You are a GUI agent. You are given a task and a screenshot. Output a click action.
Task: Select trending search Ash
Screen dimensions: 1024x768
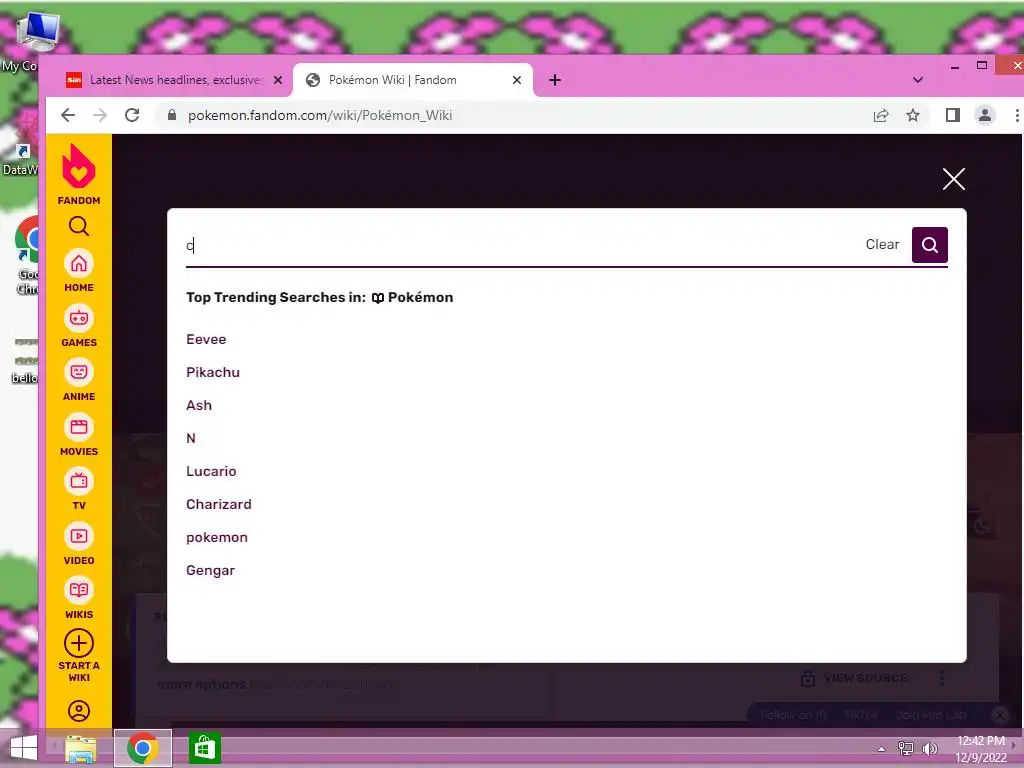pos(199,405)
